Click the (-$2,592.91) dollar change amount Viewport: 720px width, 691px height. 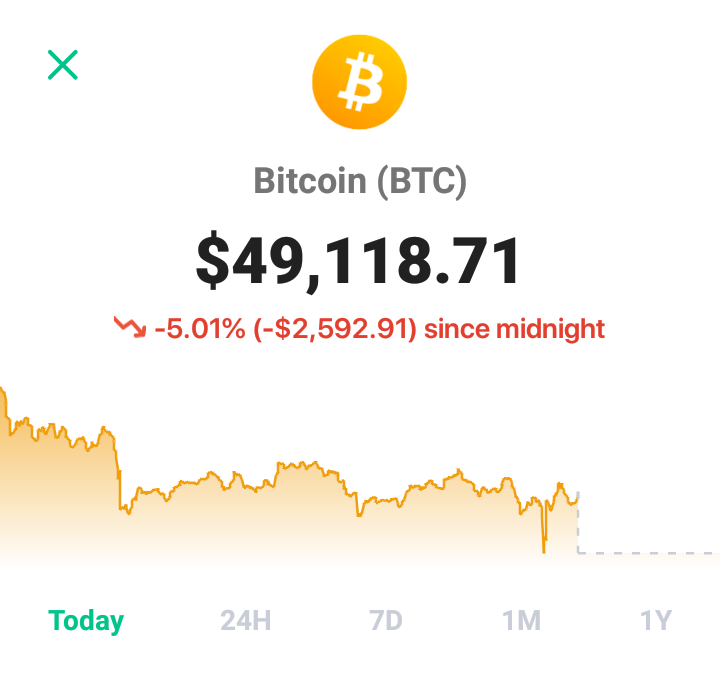click(335, 329)
